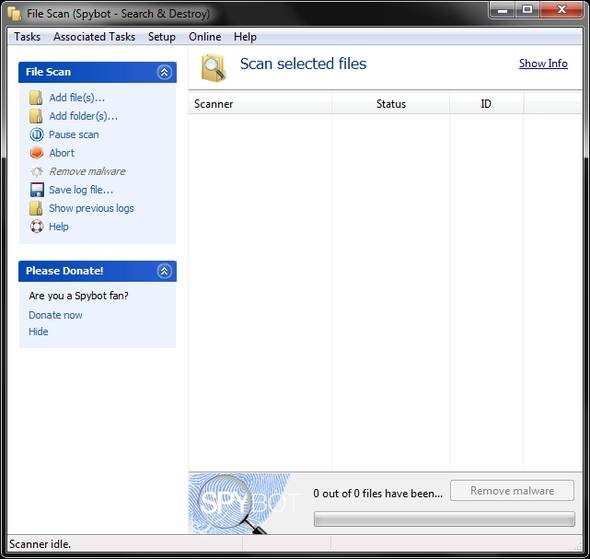Click the Scan selected files magnifier icon
Screen dimensions: 590x559
213,68
